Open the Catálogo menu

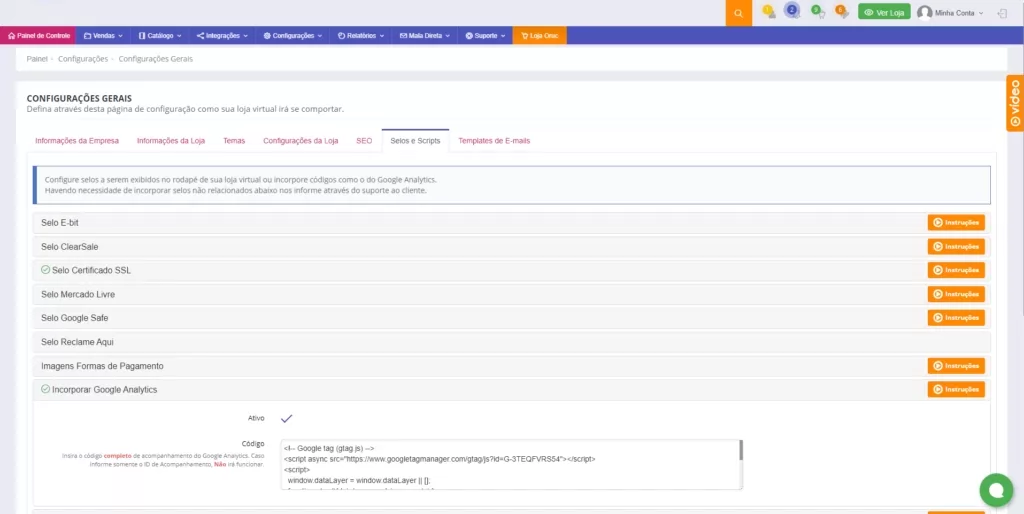coord(159,36)
